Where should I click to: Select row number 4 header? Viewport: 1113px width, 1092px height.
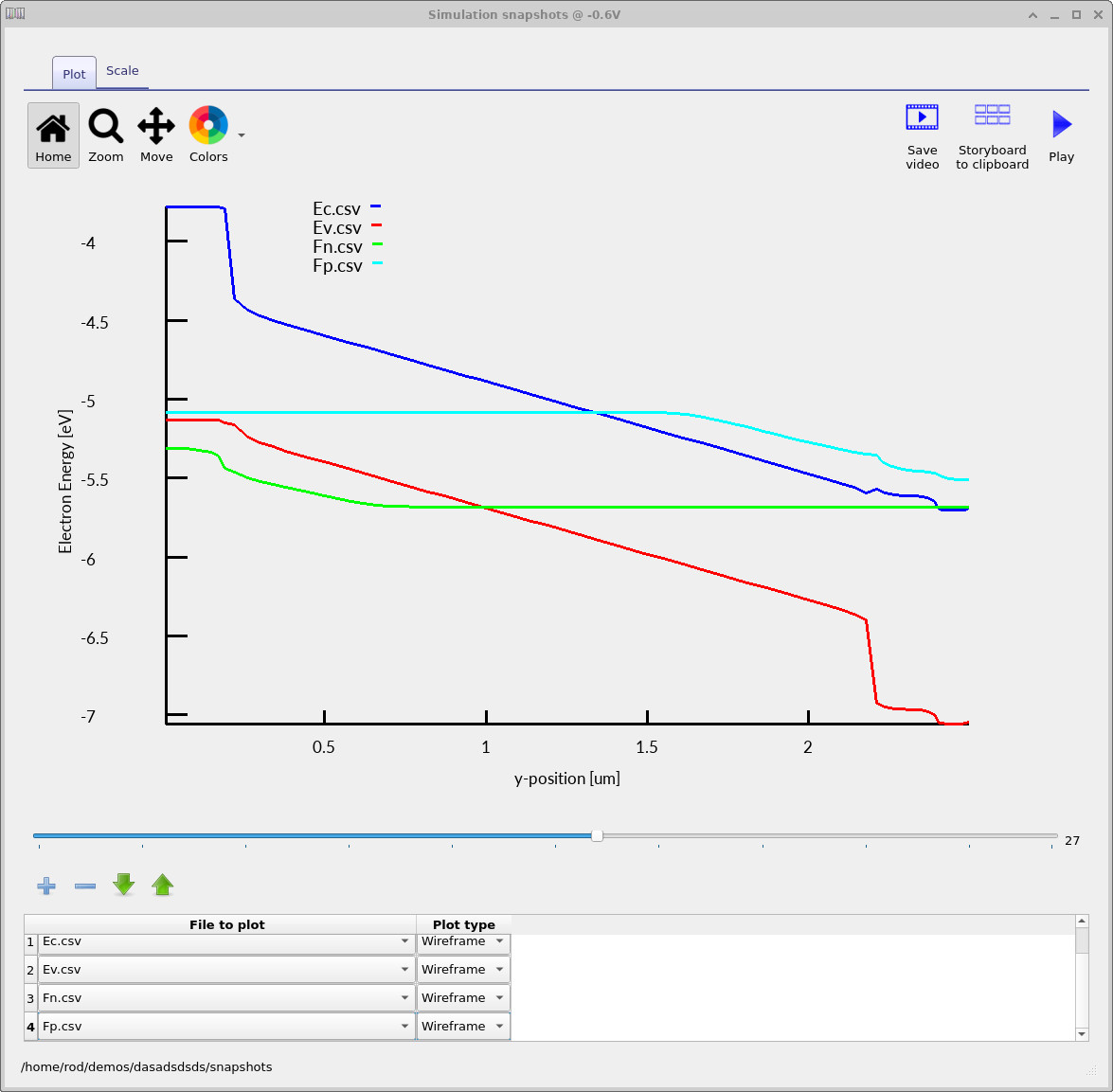click(30, 1027)
